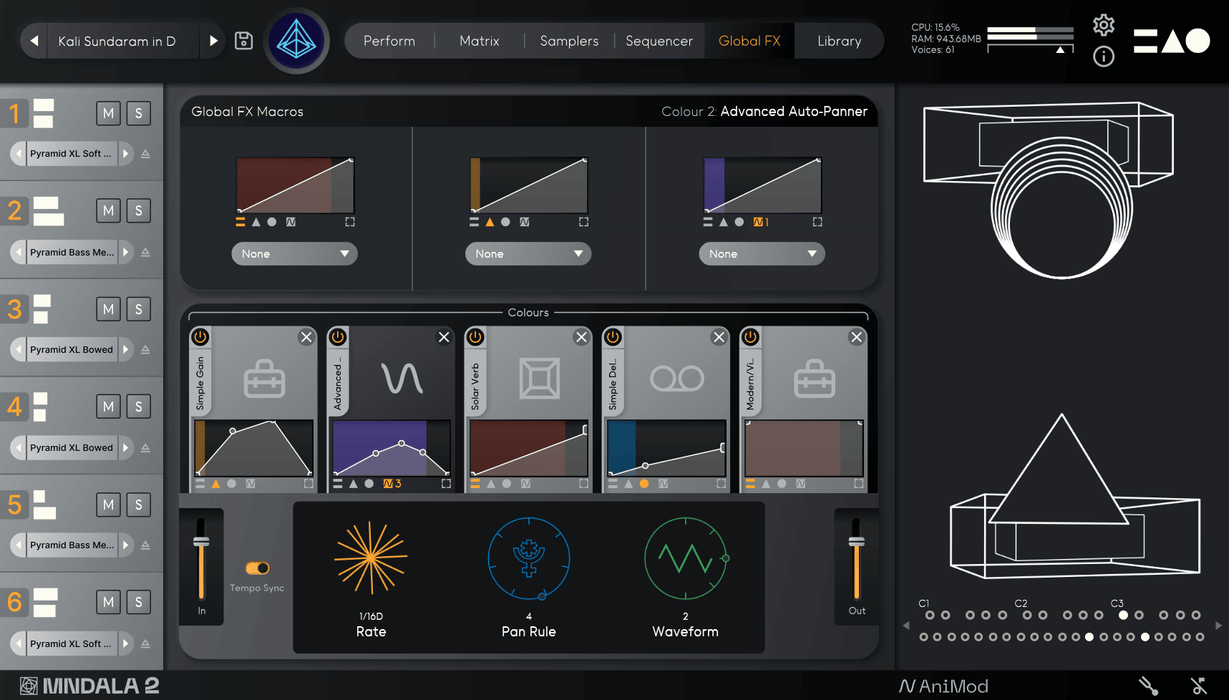Screen dimensions: 1229x700
Task: Open the first macro None dropdown
Action: coord(294,254)
